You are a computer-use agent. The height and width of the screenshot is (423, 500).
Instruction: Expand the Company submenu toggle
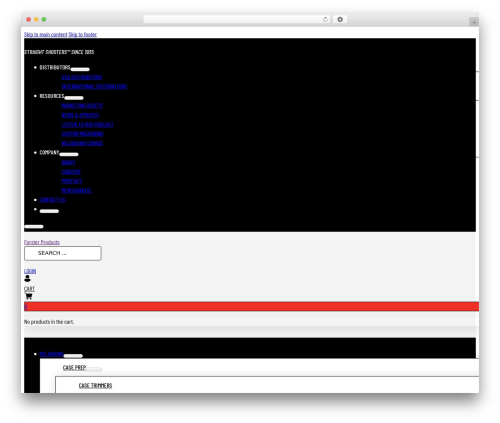(69, 154)
